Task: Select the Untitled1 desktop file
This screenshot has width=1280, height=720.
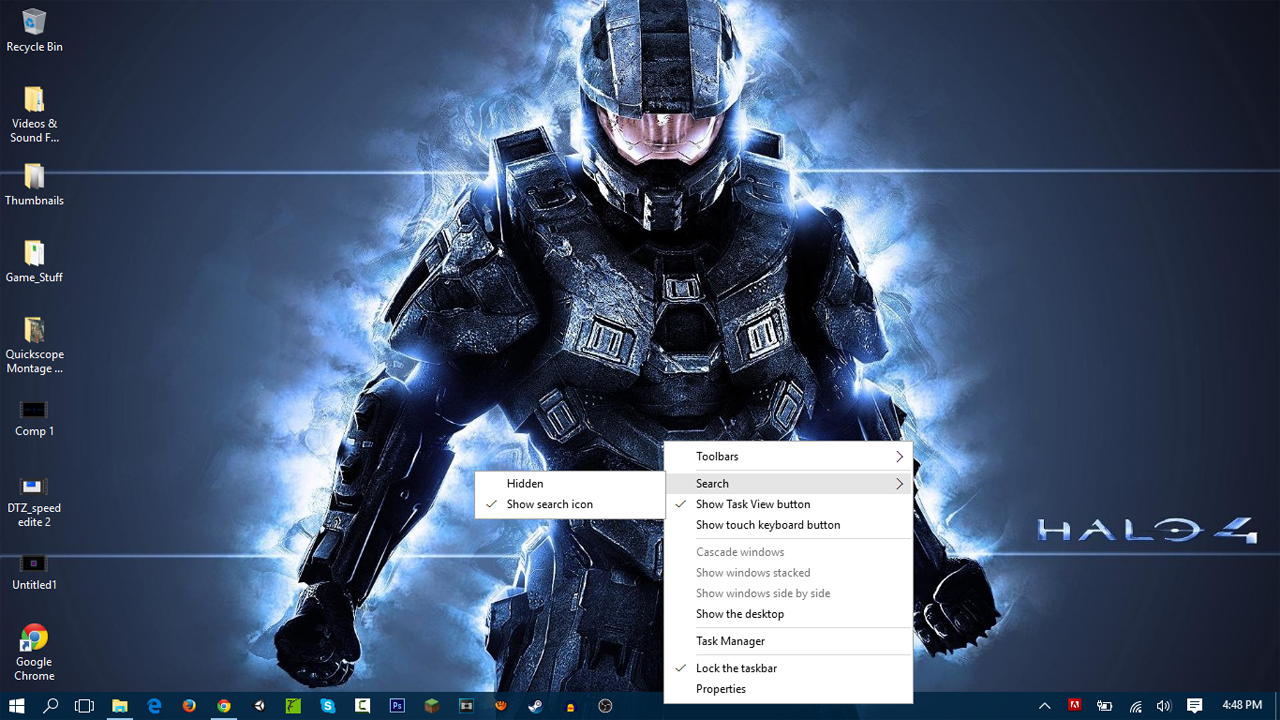Action: 34,572
